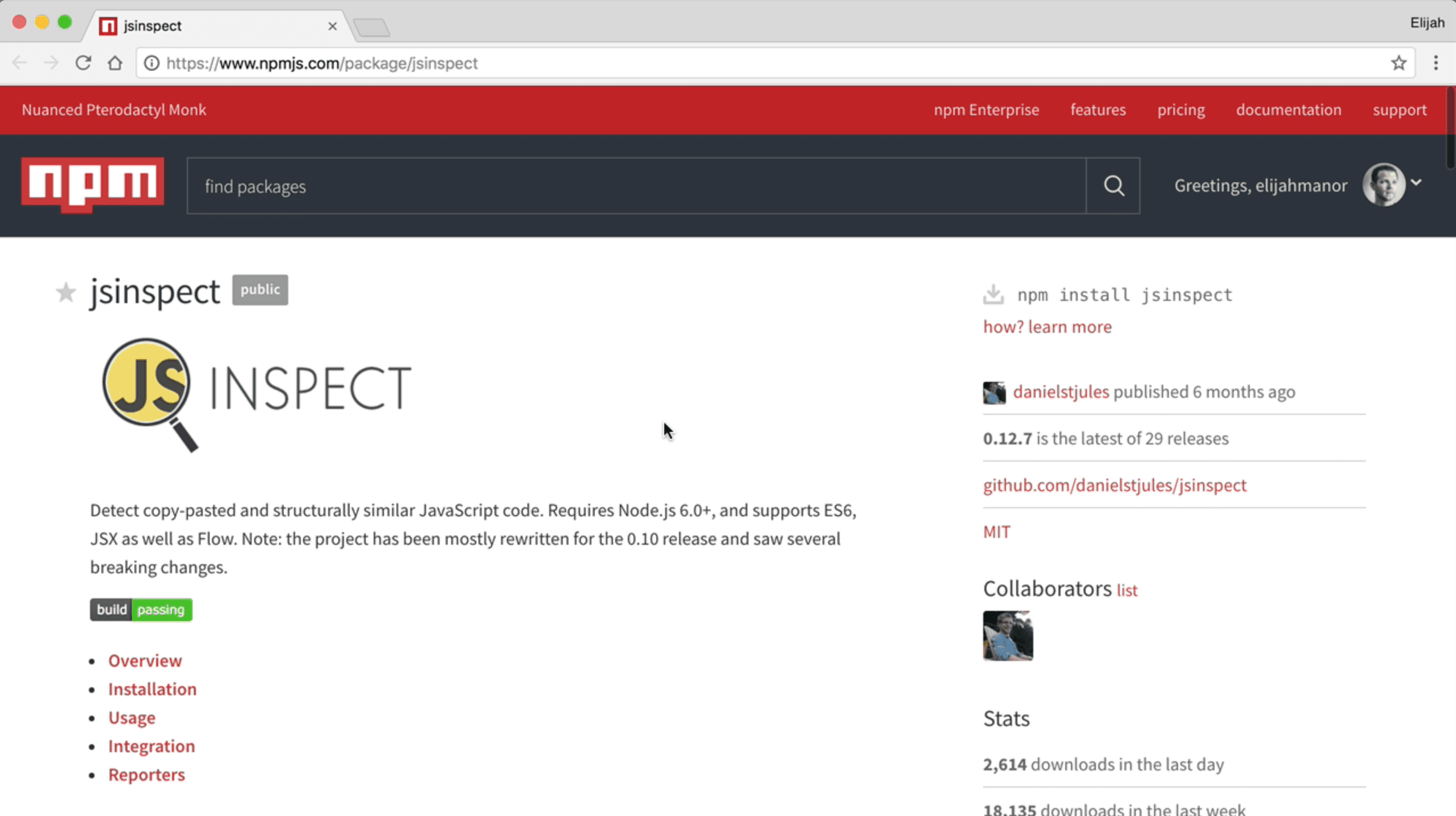Click the how? learn more link
Image resolution: width=1456 pixels, height=816 pixels.
(1047, 326)
